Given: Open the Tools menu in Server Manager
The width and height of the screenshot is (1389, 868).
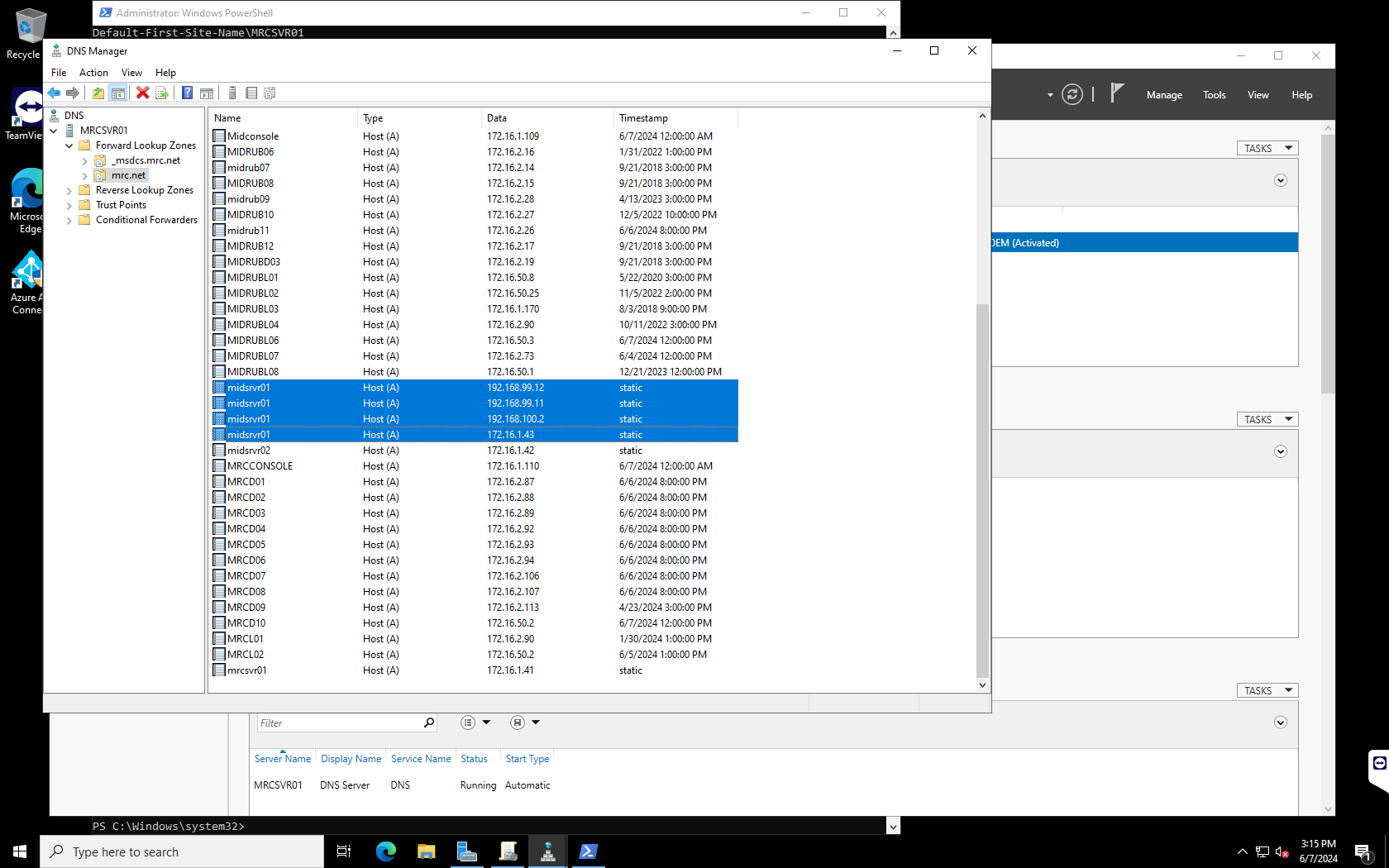Looking at the screenshot, I should coord(1214,94).
